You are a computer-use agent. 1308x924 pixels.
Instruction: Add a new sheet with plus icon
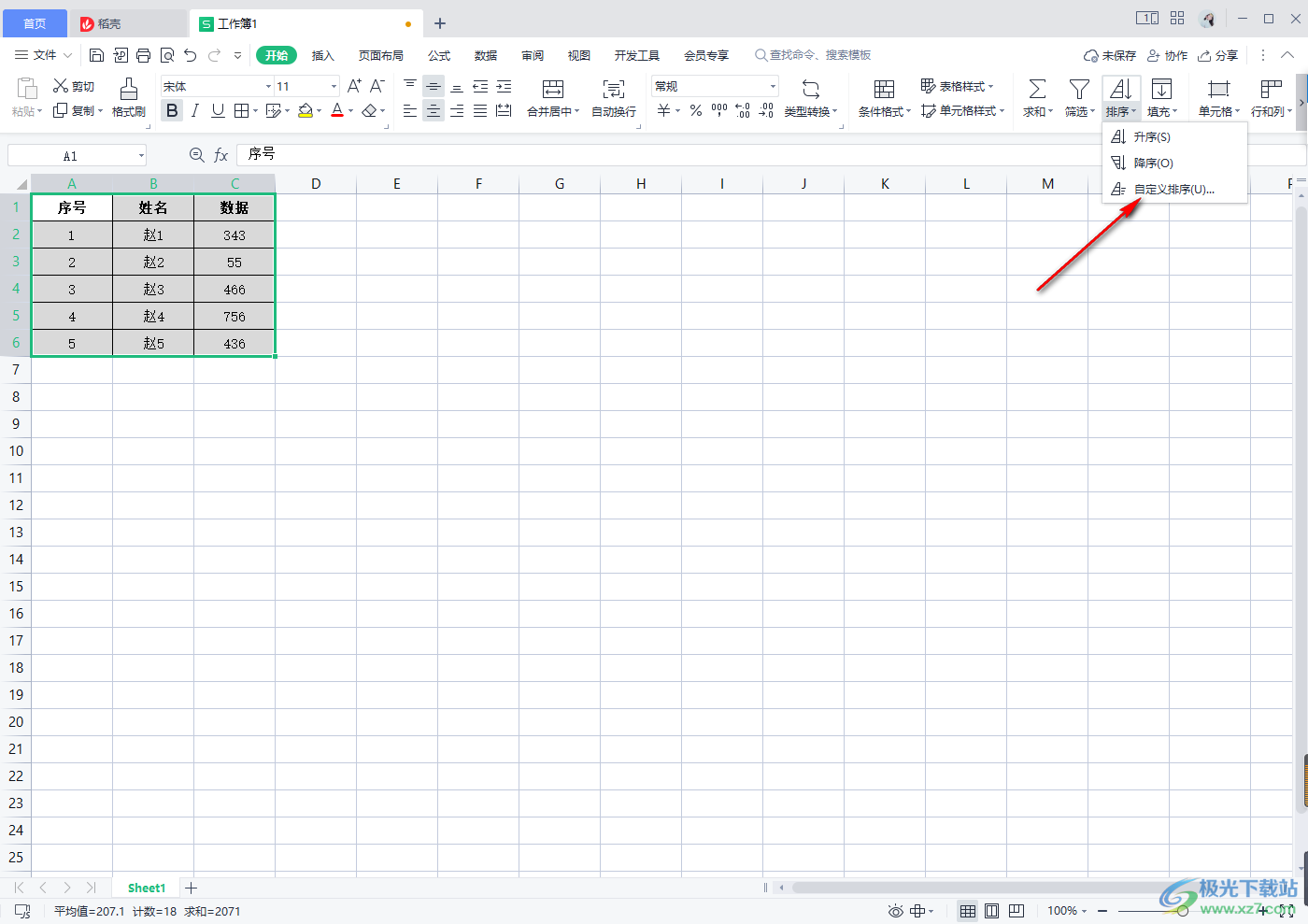[192, 888]
